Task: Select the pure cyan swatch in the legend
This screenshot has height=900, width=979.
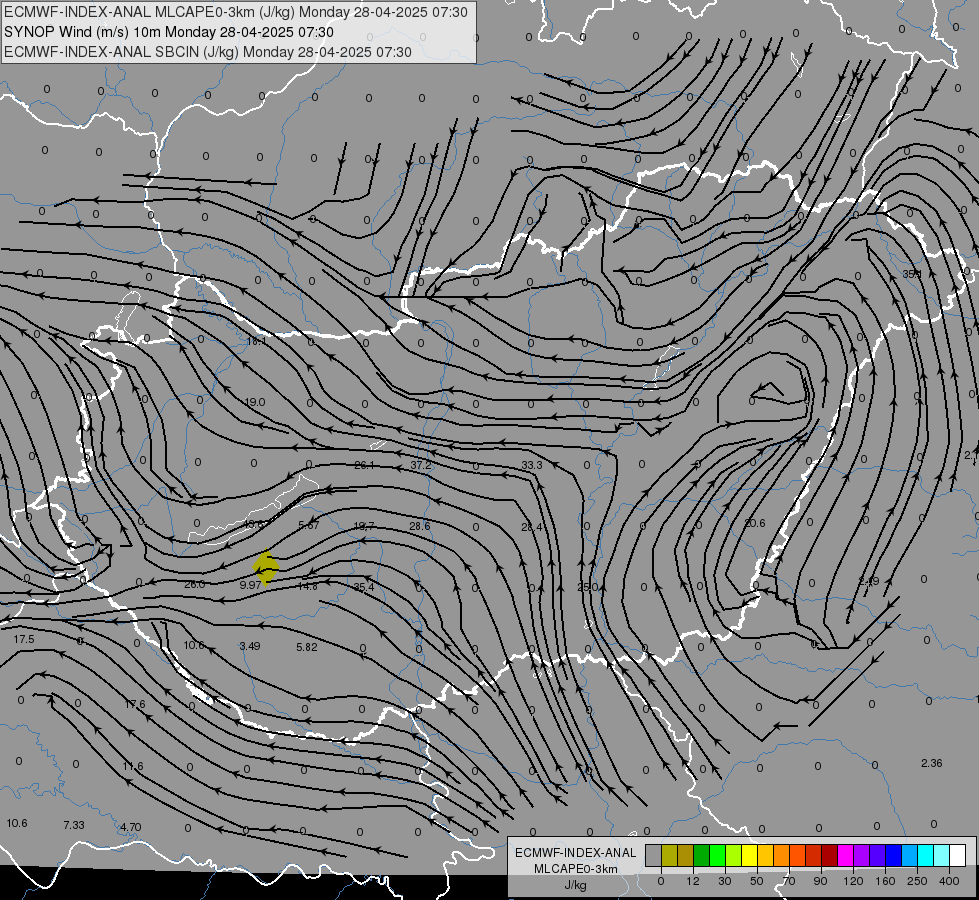Action: (925, 855)
